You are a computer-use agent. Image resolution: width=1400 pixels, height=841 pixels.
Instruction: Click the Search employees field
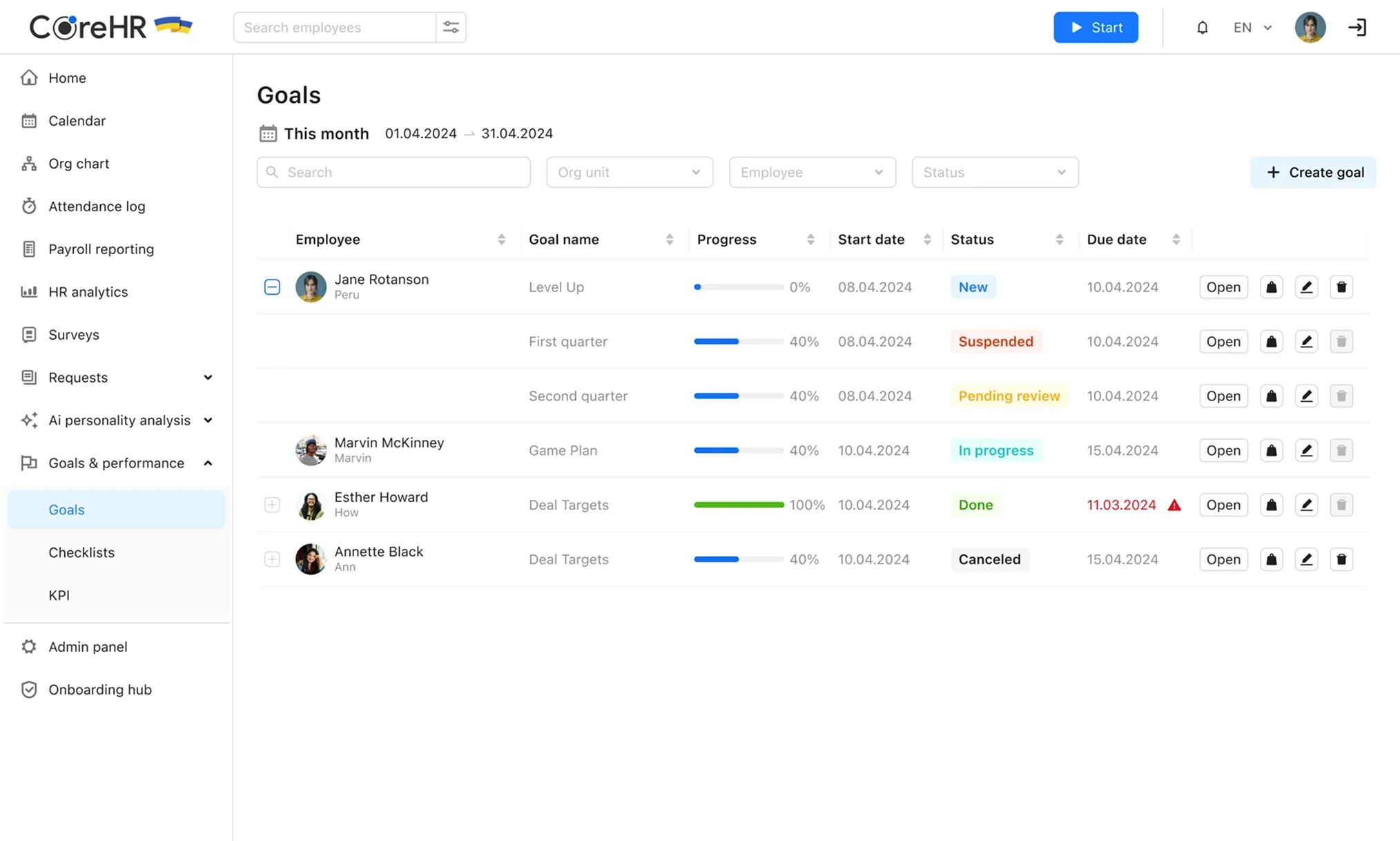coord(335,28)
